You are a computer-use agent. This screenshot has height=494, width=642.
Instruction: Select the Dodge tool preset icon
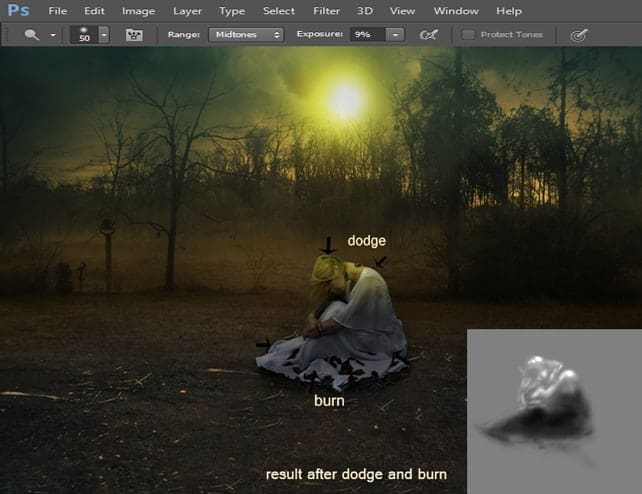point(32,35)
